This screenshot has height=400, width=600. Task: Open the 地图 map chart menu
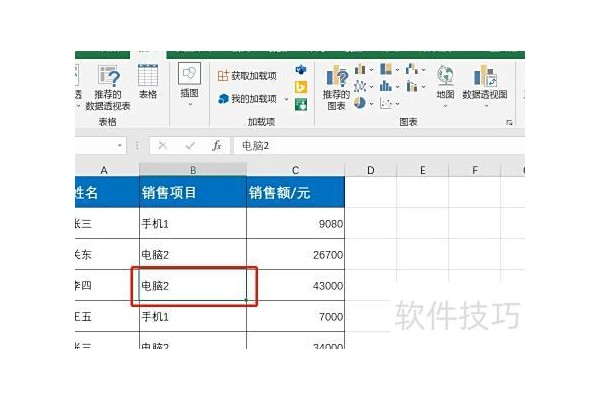pyautogui.click(x=445, y=86)
